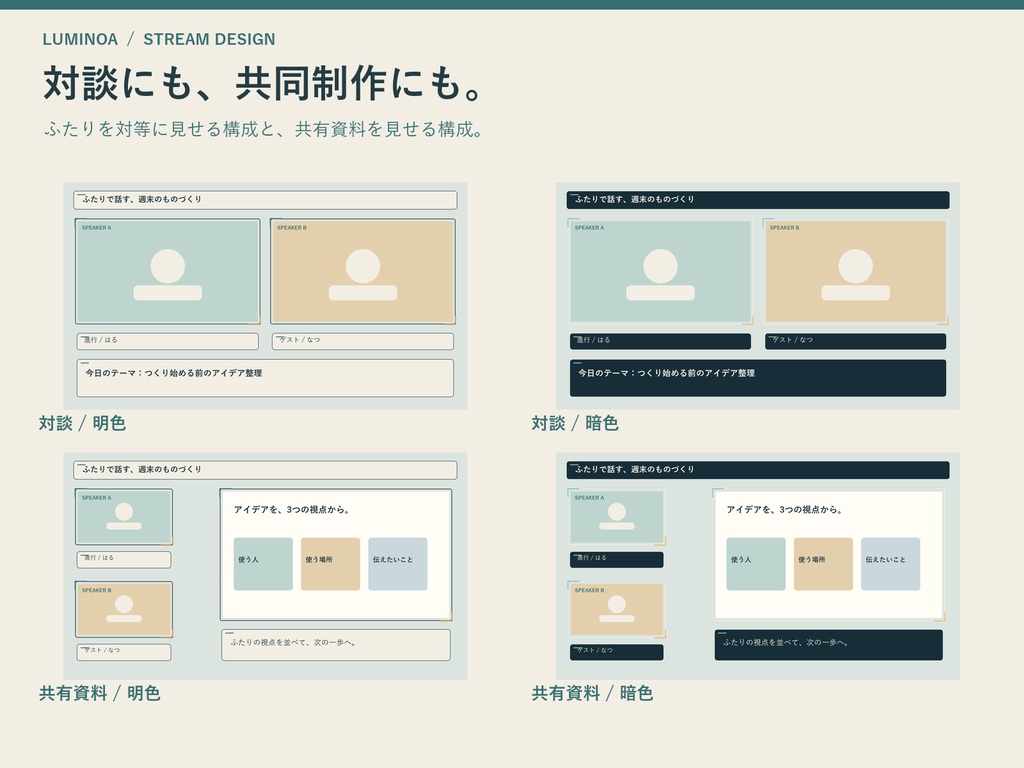Click the 使う人 card in 共有資料 / 明色 slide
1024x768 pixels.
tap(263, 564)
